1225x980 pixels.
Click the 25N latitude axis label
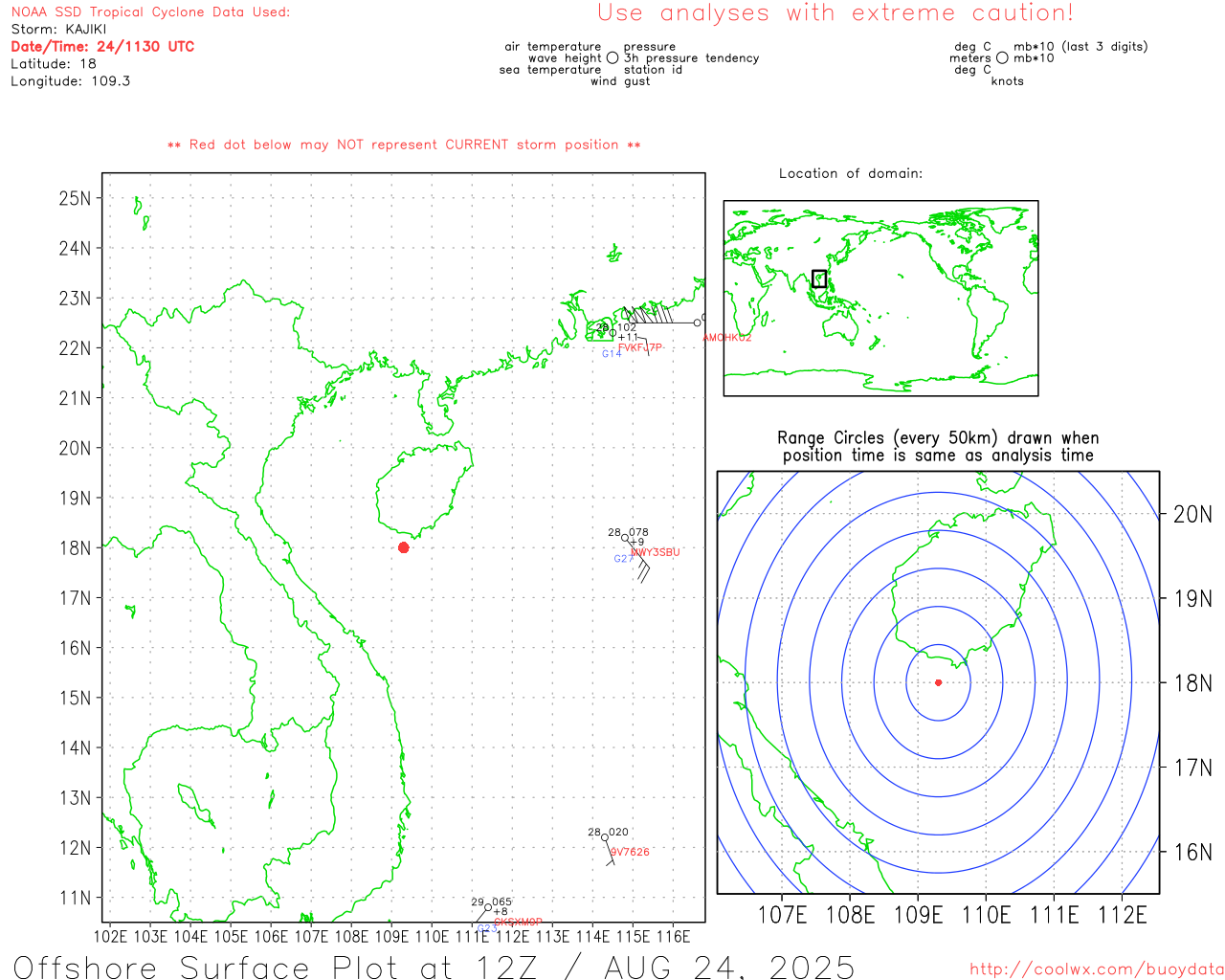[x=75, y=198]
